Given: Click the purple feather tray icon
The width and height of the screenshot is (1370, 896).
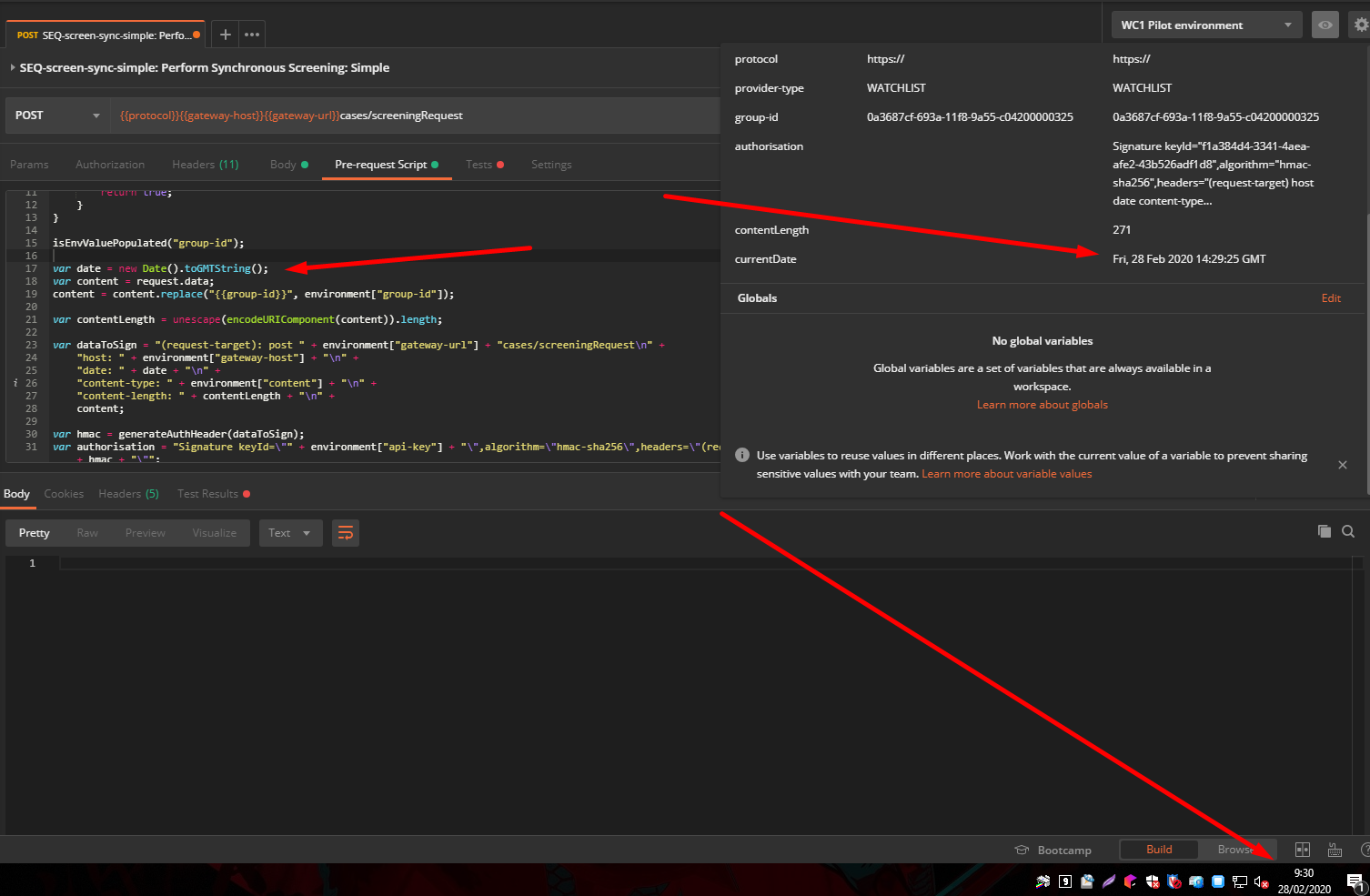Looking at the screenshot, I should pos(1108,881).
